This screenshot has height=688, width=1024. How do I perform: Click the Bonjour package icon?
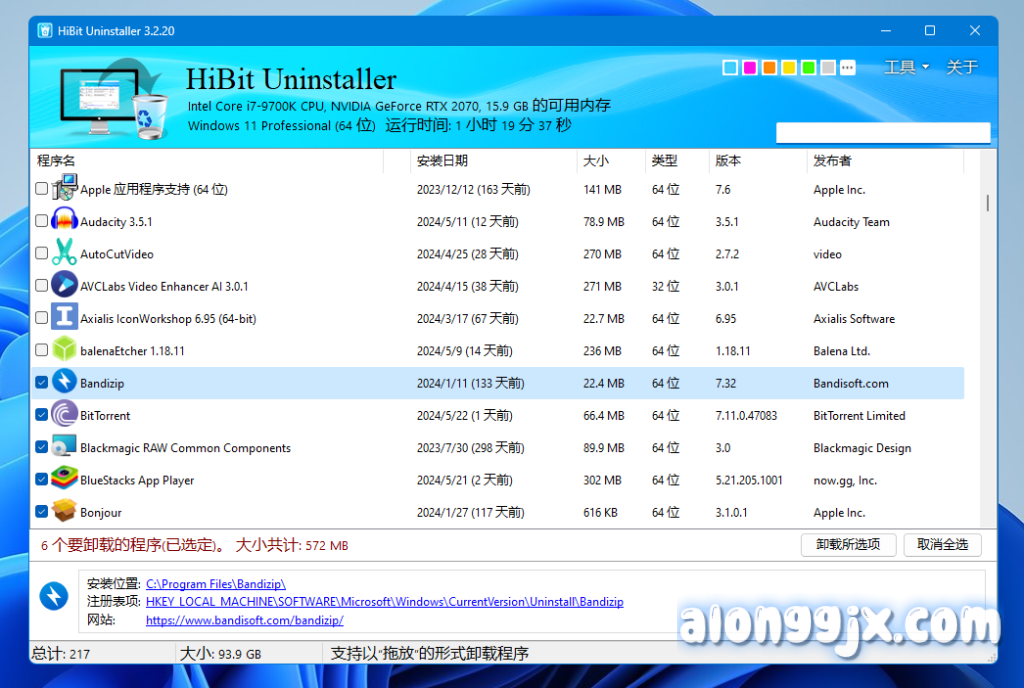coord(65,512)
